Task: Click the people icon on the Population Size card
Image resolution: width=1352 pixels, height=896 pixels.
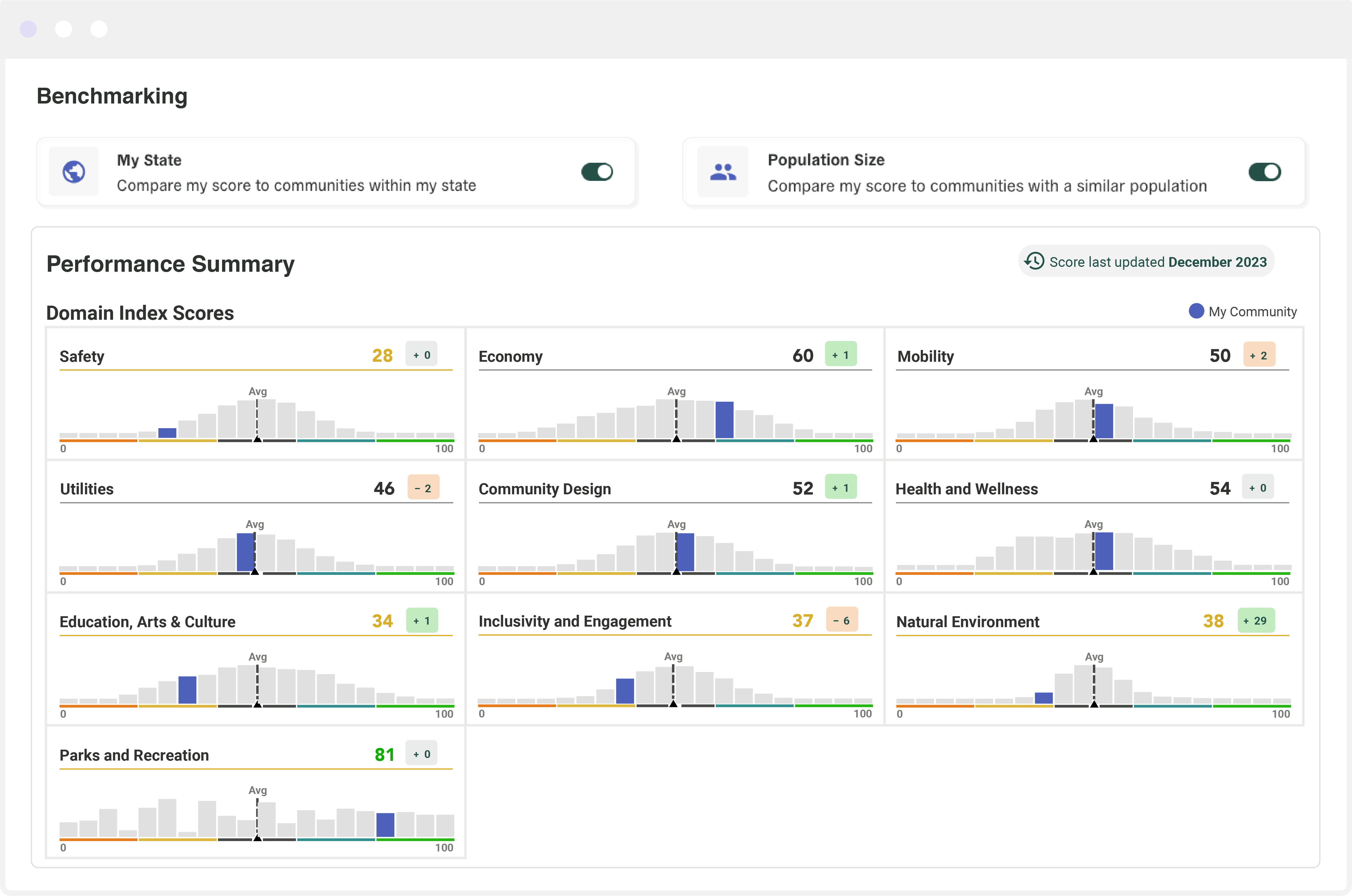Action: click(x=723, y=171)
